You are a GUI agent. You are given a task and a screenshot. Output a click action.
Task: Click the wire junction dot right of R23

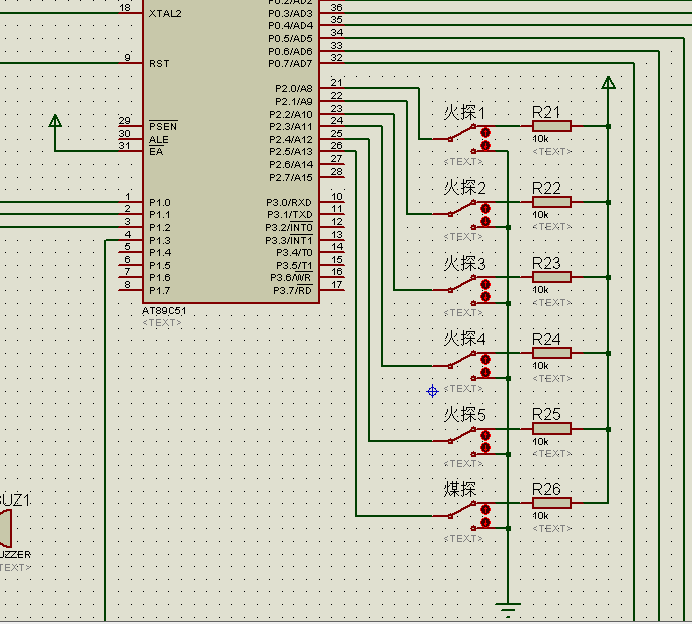pyautogui.click(x=609, y=278)
